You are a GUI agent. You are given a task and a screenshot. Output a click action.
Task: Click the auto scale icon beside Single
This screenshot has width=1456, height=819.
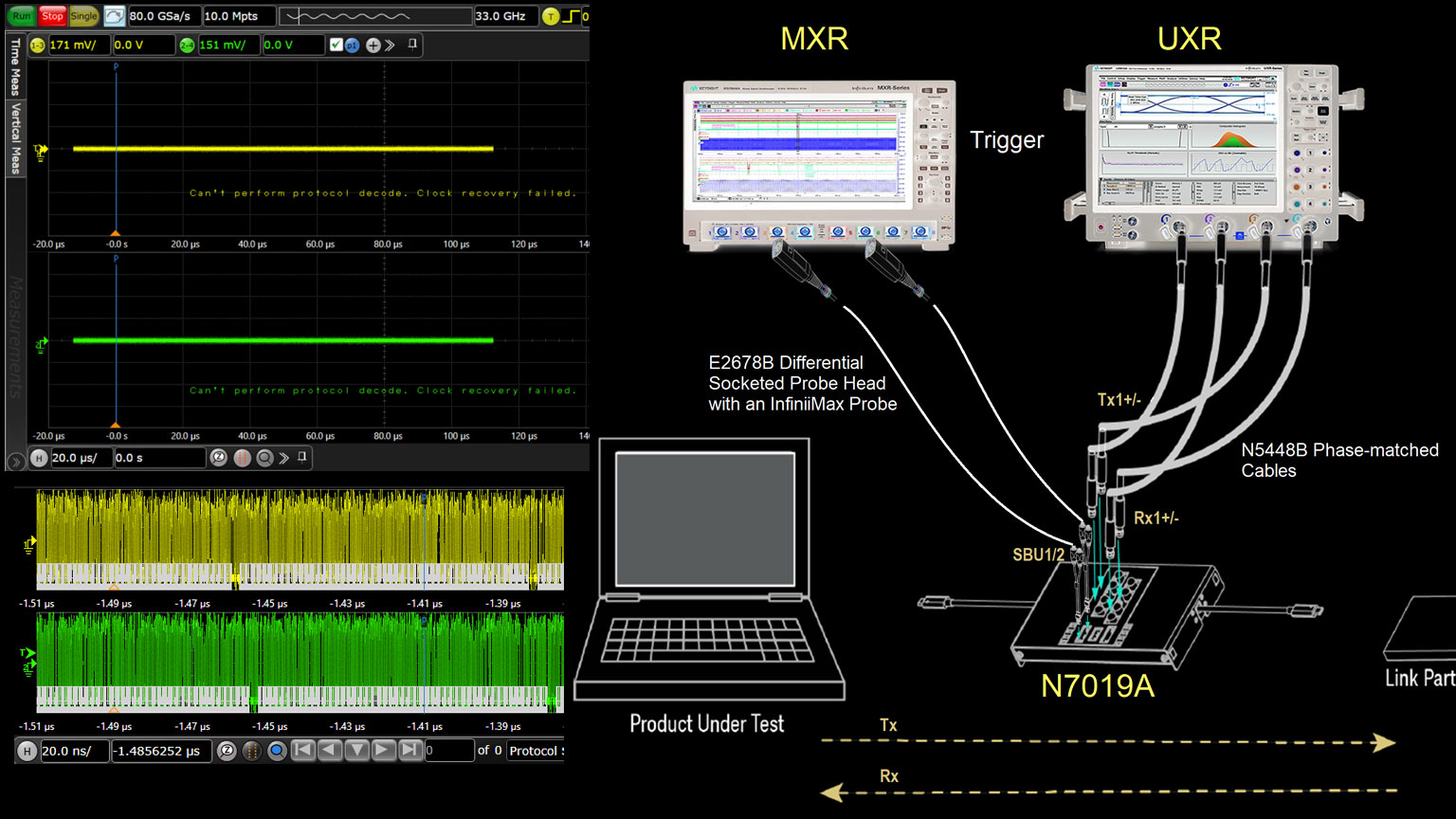click(114, 16)
